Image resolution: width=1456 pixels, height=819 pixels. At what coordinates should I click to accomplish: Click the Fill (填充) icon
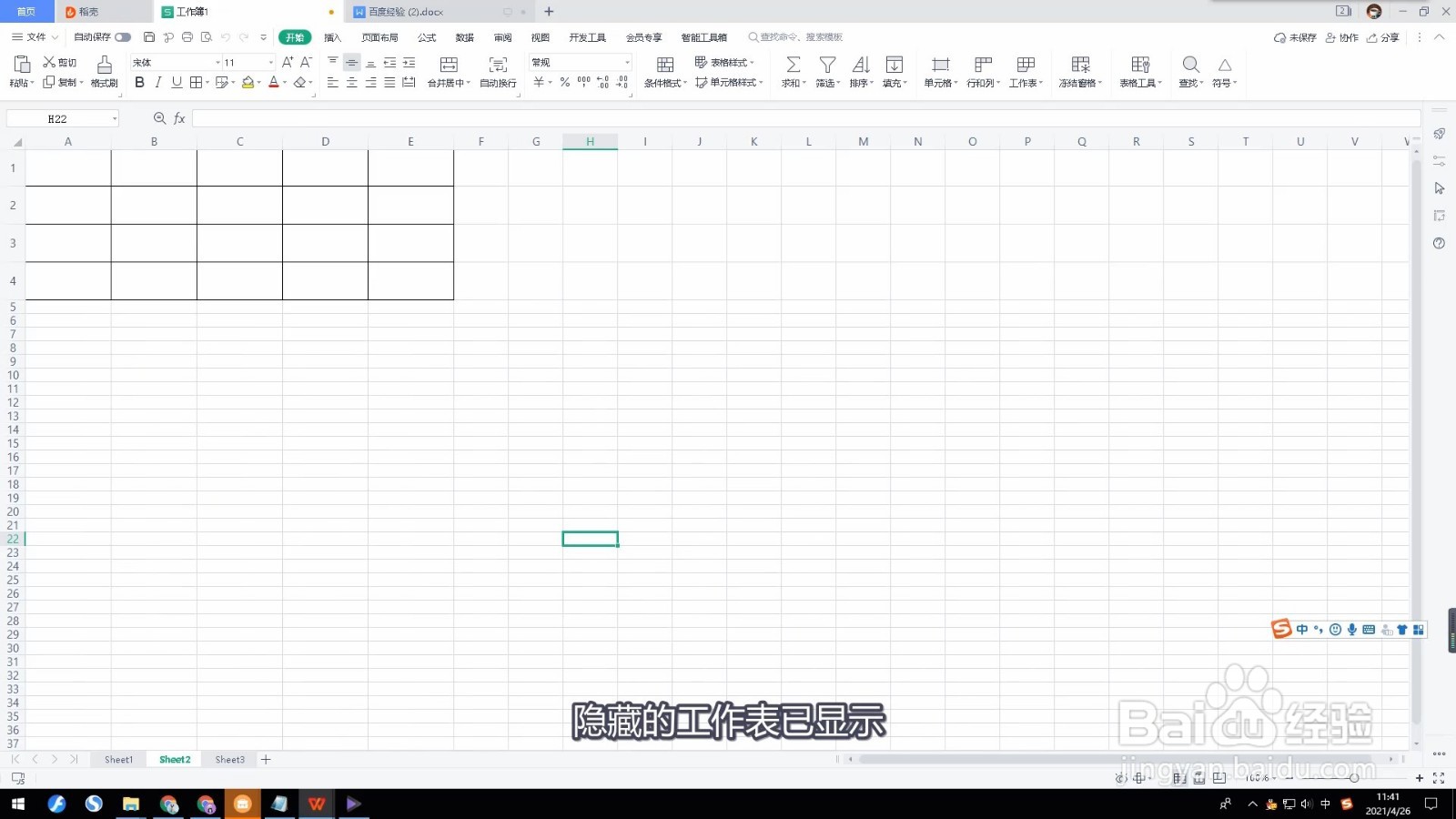point(895,65)
